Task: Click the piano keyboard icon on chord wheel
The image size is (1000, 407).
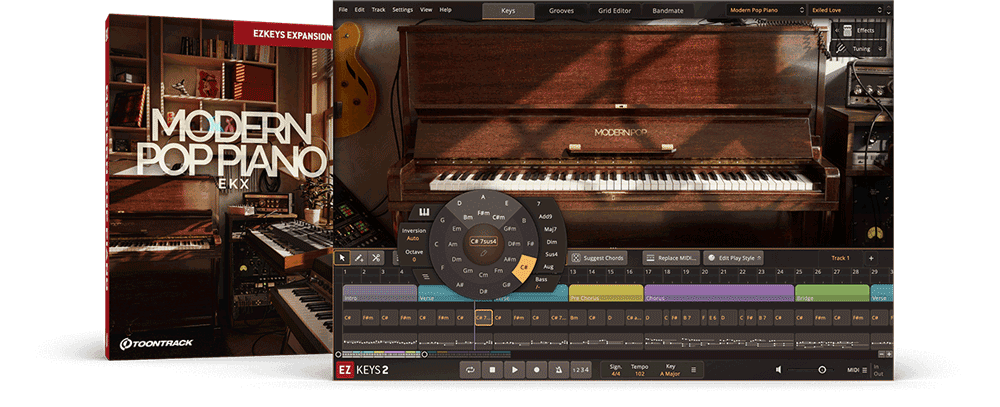Action: point(422,212)
